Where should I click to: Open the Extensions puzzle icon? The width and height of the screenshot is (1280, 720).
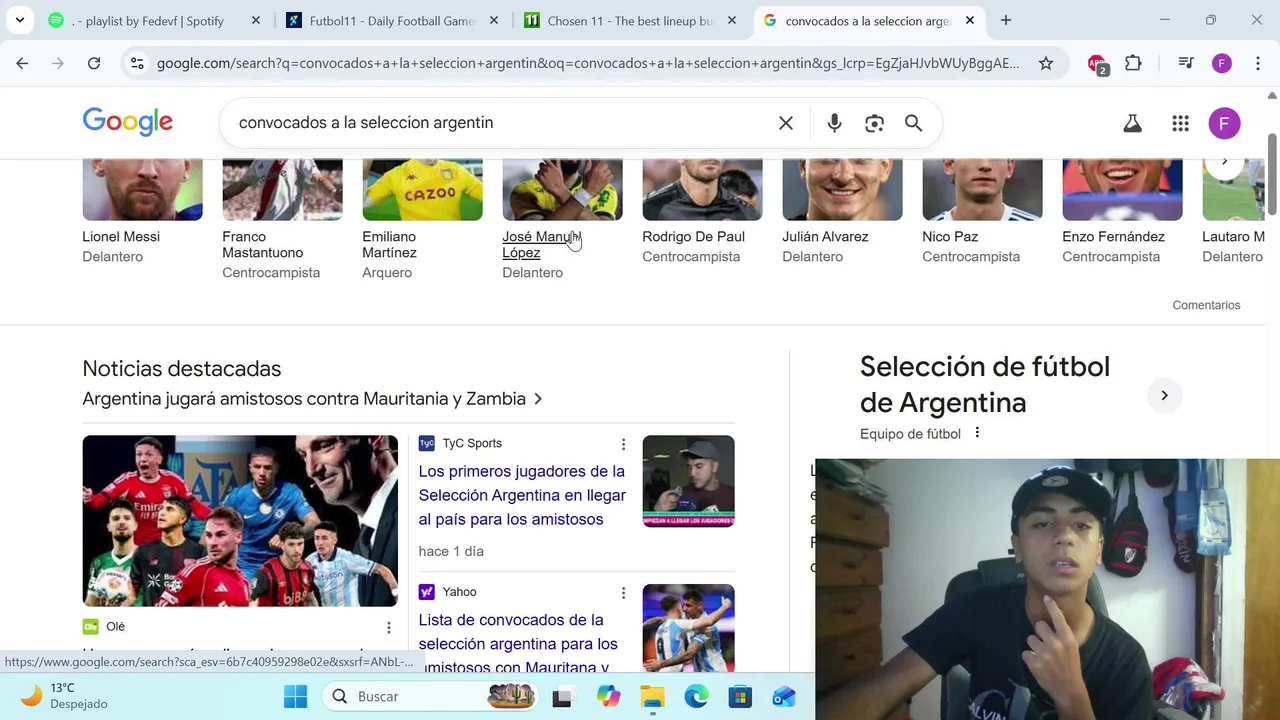[x=1133, y=63]
